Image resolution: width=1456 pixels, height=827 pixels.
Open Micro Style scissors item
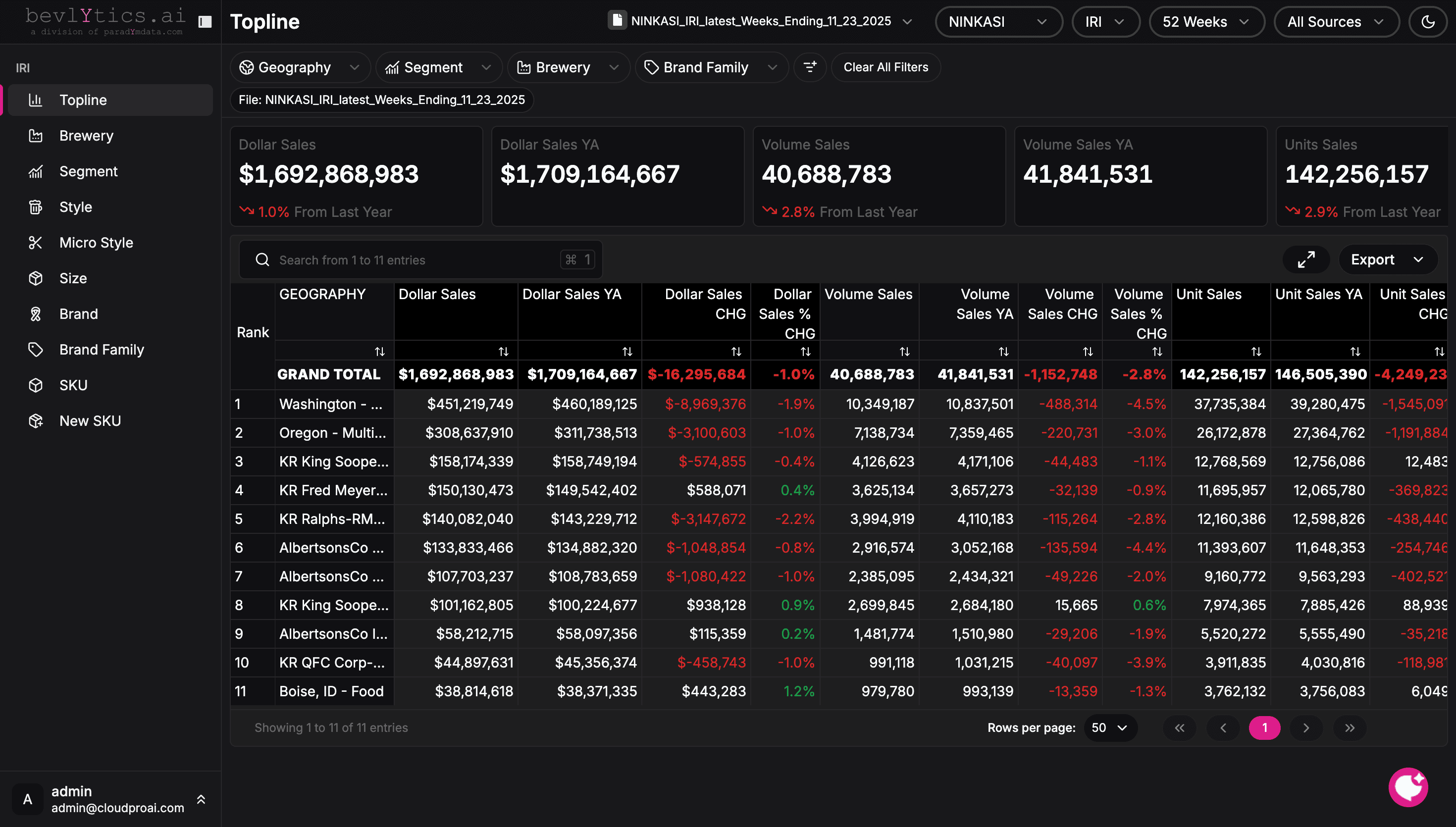point(96,243)
